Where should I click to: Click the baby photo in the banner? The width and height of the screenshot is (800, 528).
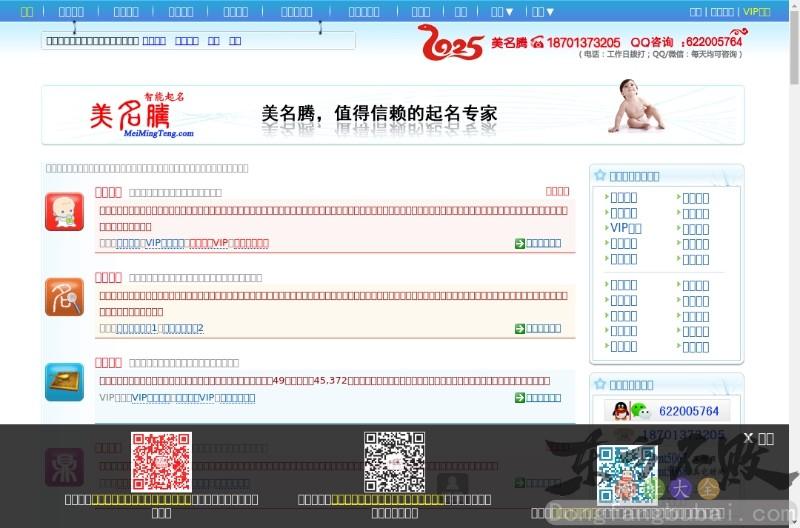[x=635, y=106]
